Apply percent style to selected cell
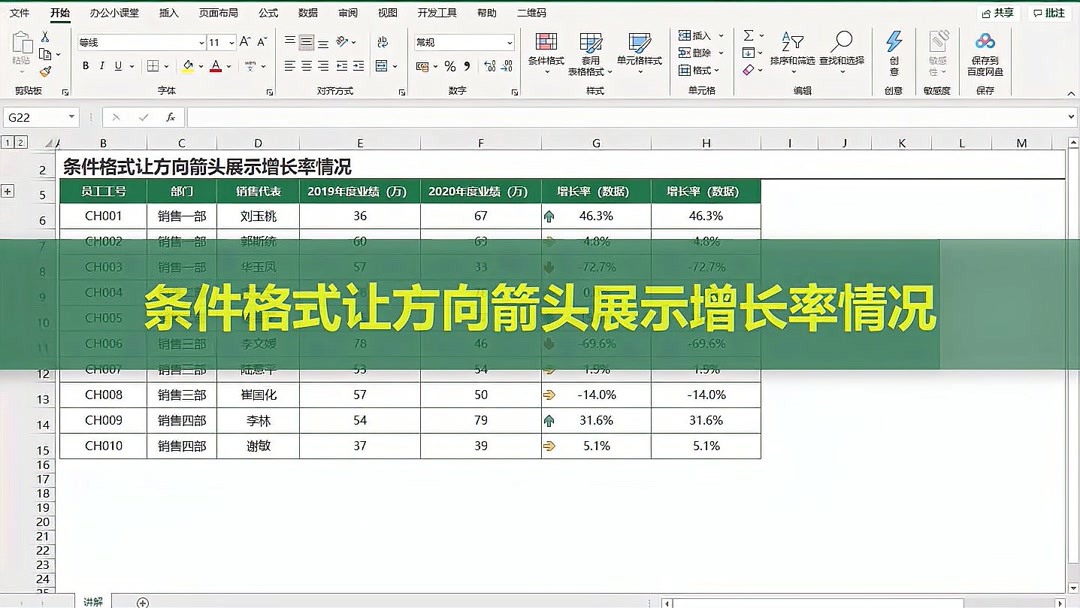The image size is (1080, 608). tap(450, 64)
